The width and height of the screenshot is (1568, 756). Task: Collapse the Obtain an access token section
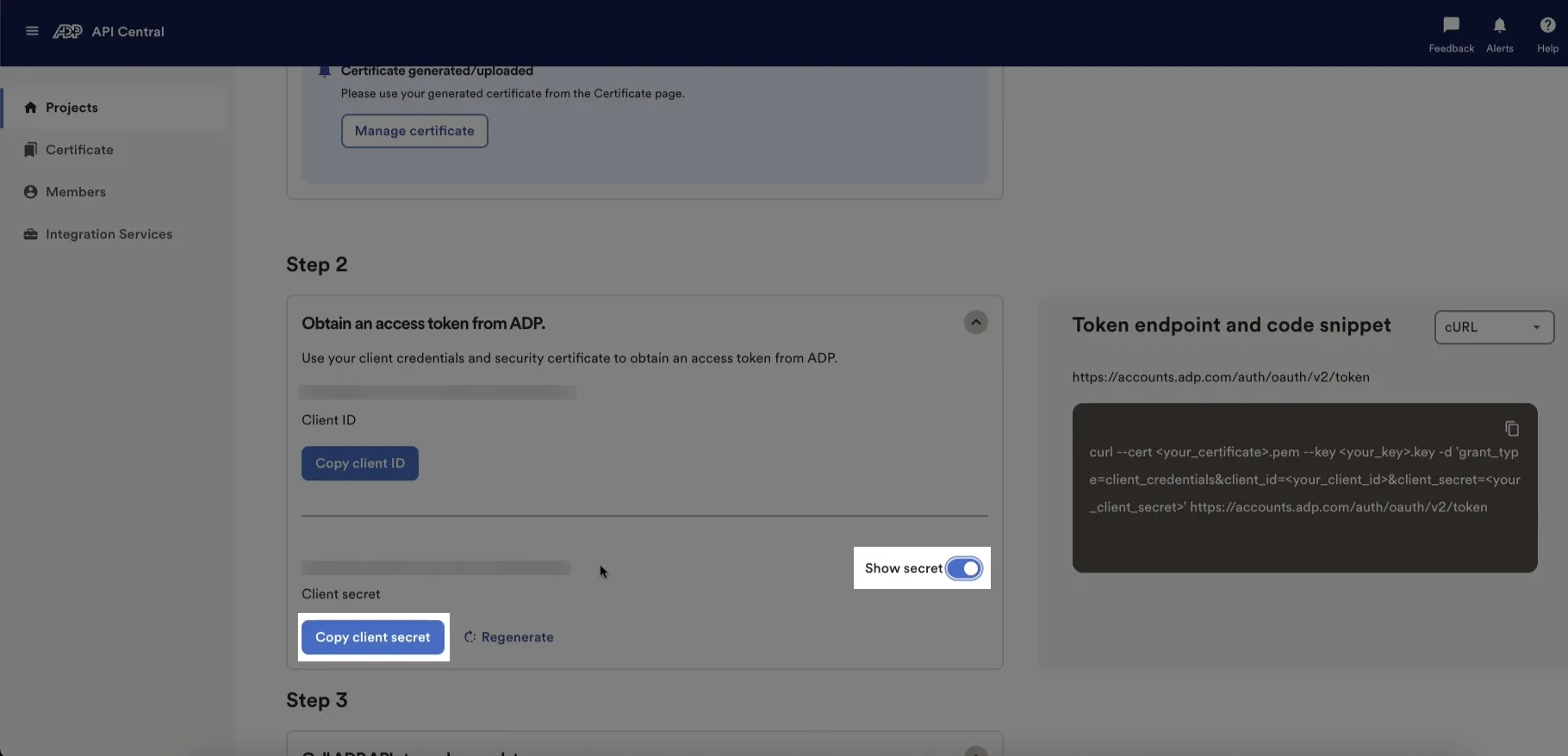pyautogui.click(x=975, y=323)
